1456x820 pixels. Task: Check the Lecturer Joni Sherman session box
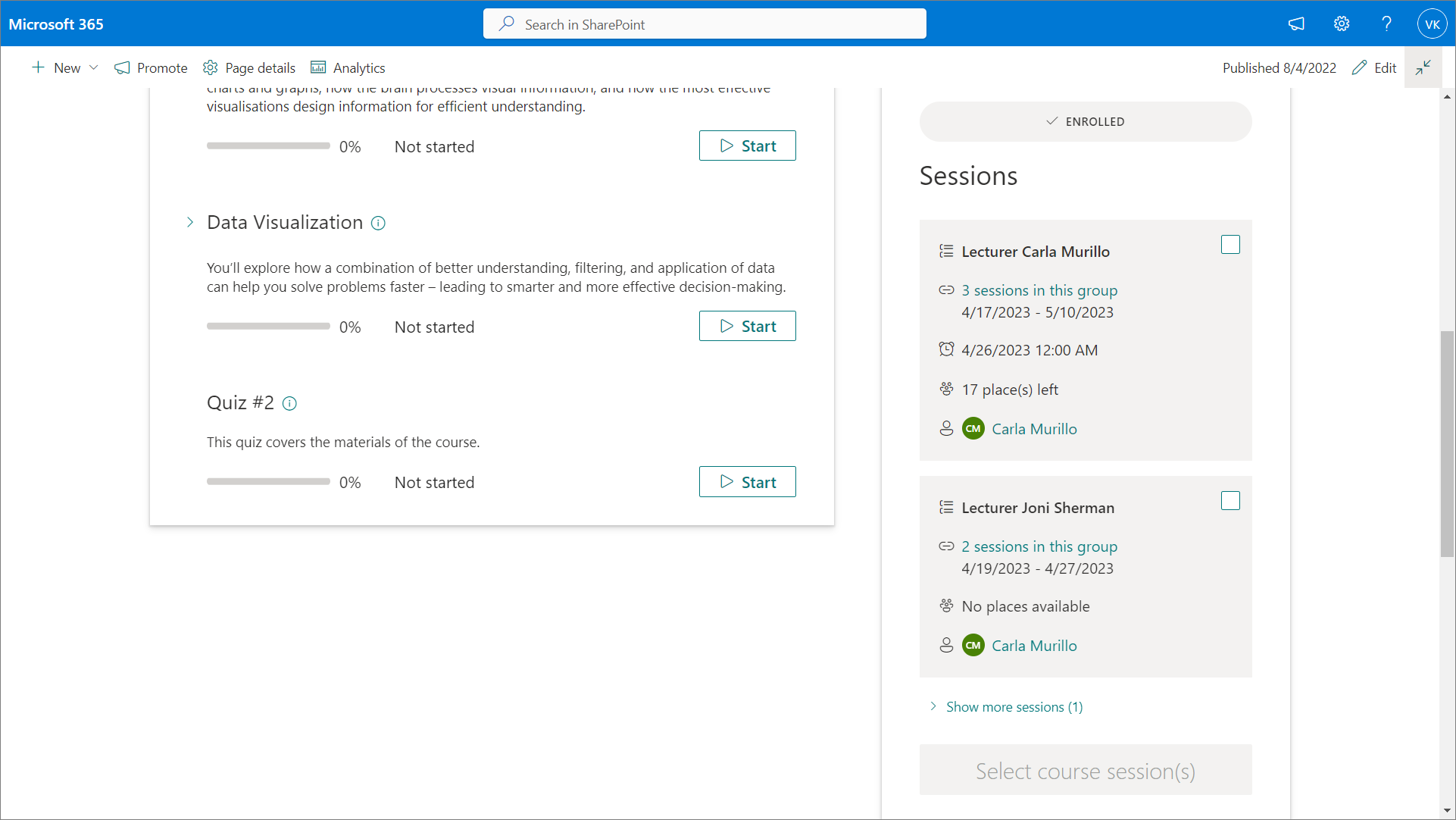pos(1230,501)
